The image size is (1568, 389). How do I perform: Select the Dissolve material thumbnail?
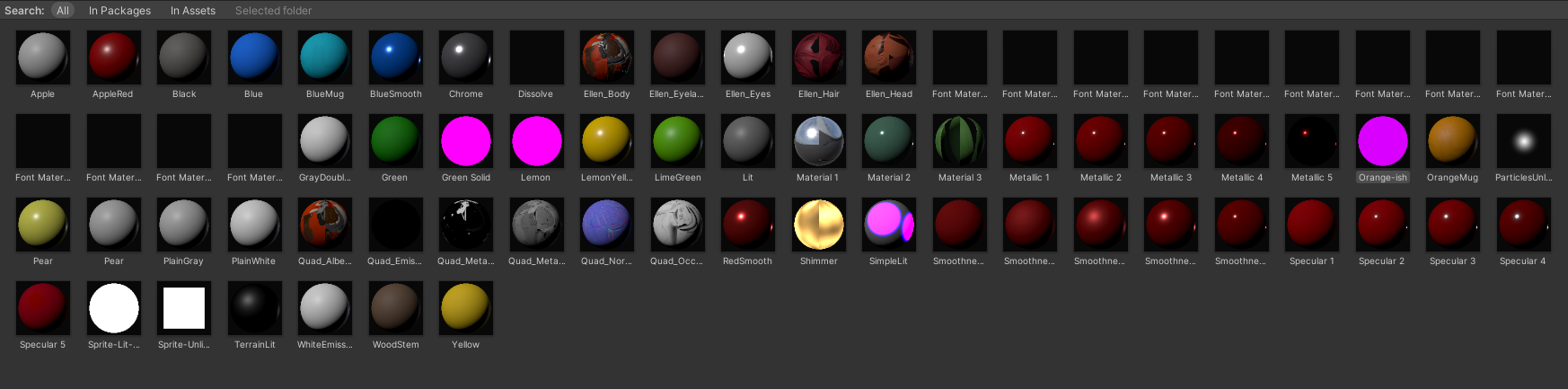[x=536, y=57]
